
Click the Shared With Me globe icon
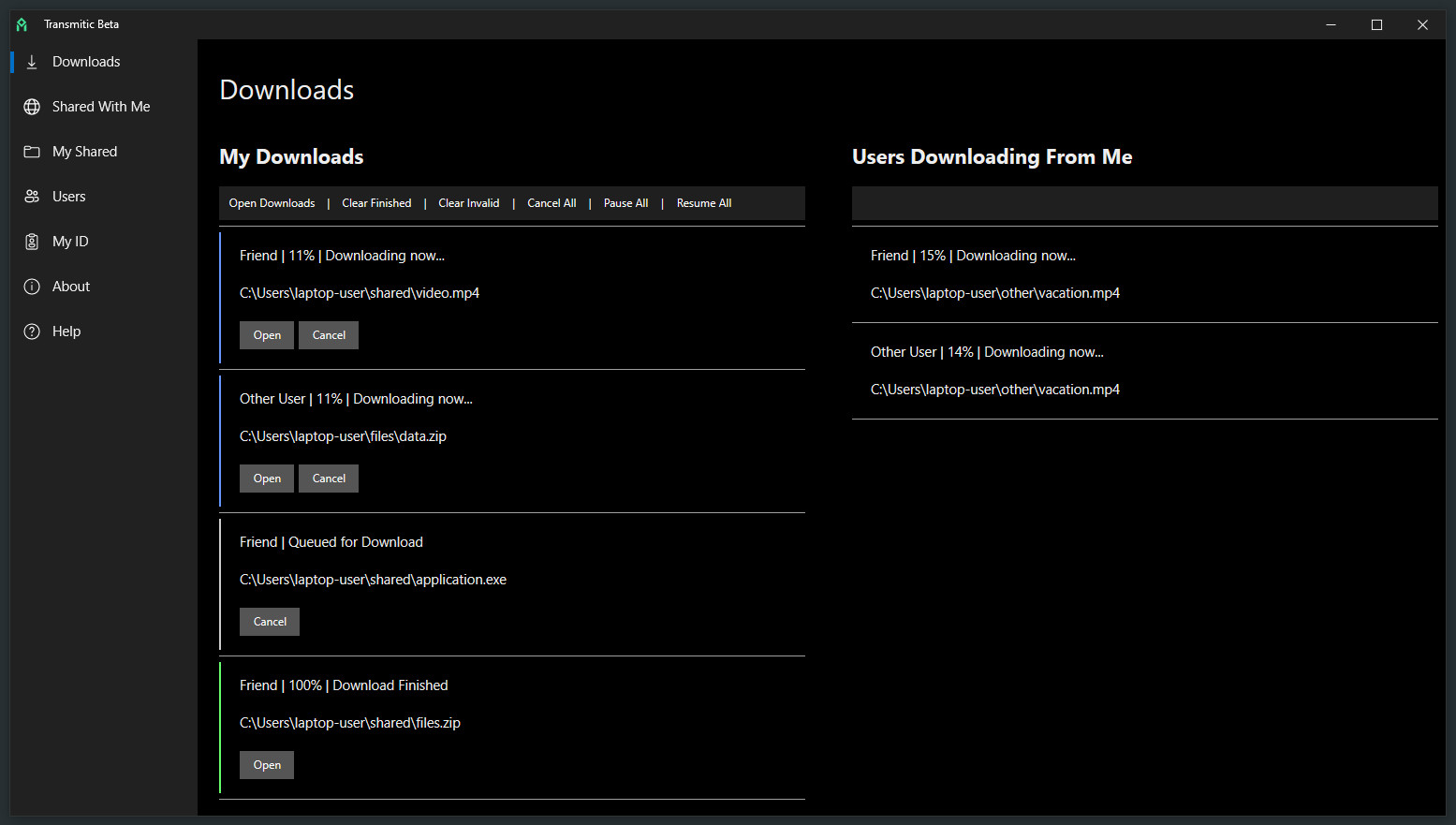(x=32, y=107)
